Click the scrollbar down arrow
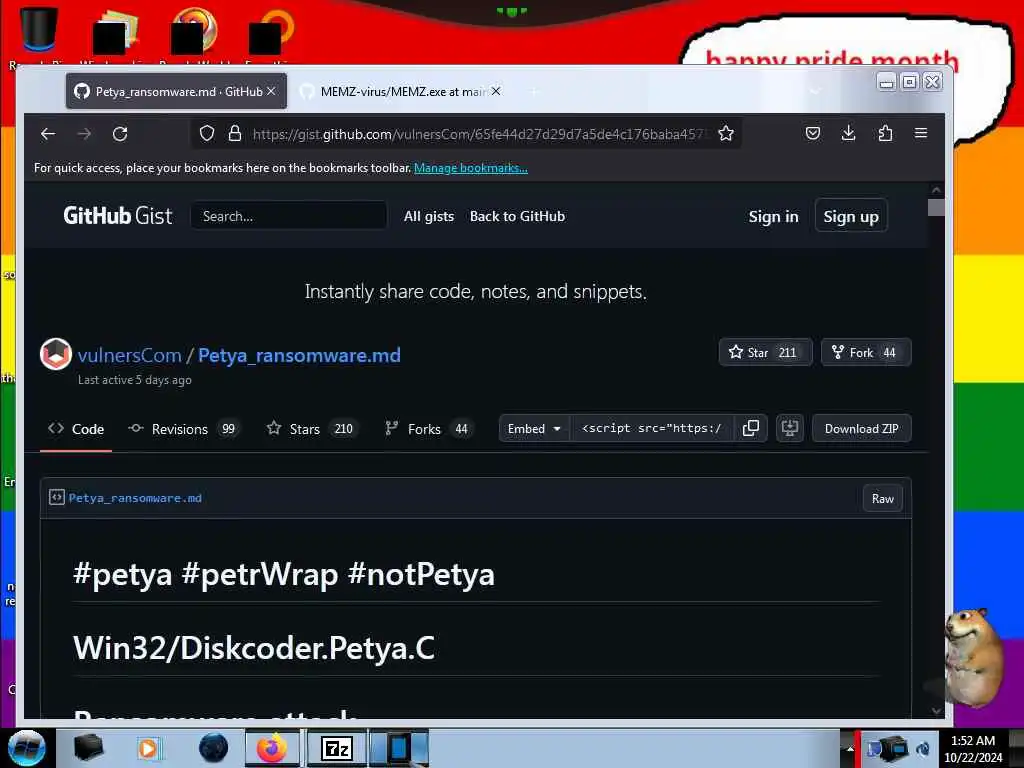 point(936,711)
